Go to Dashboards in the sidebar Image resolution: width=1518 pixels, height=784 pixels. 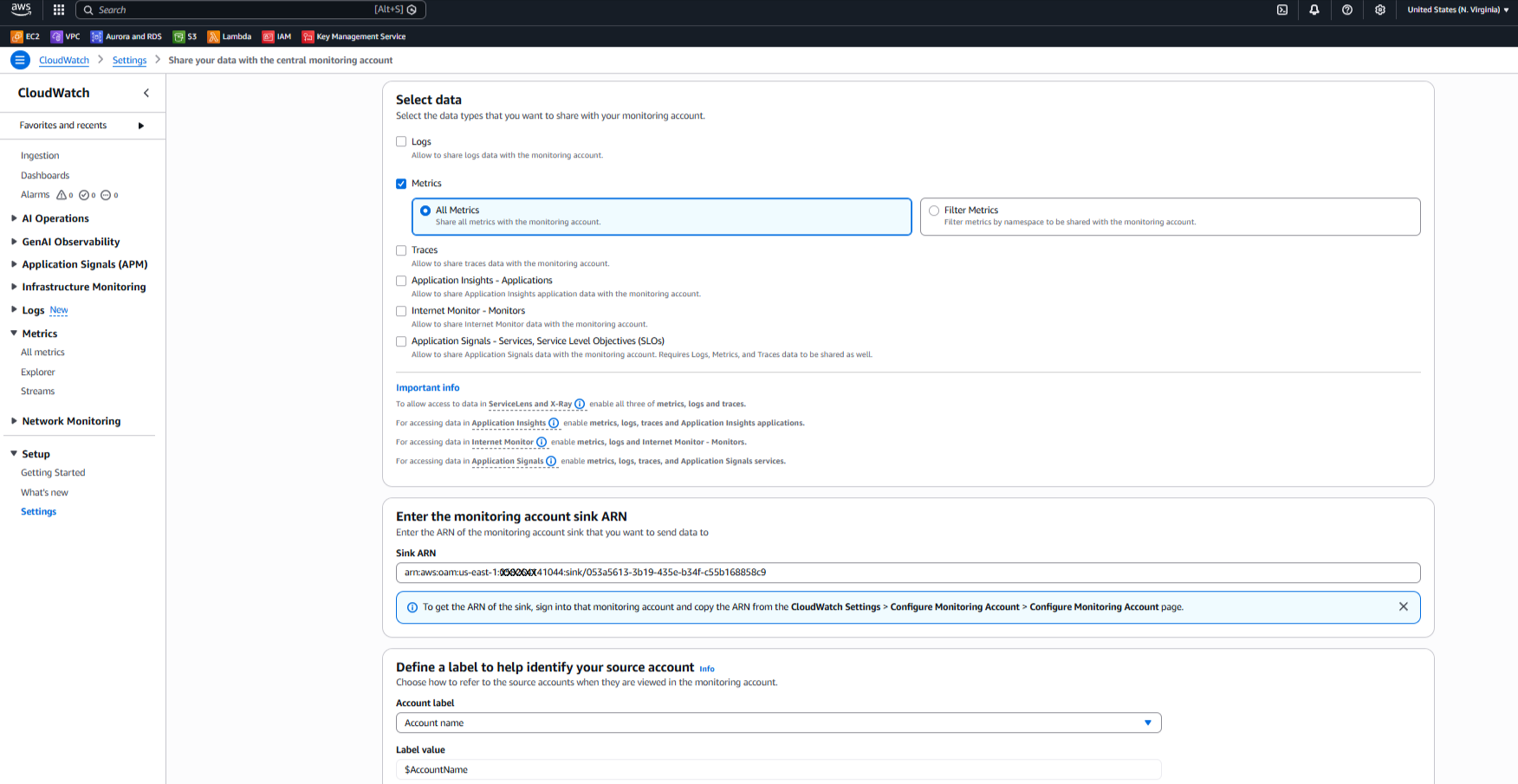[45, 175]
